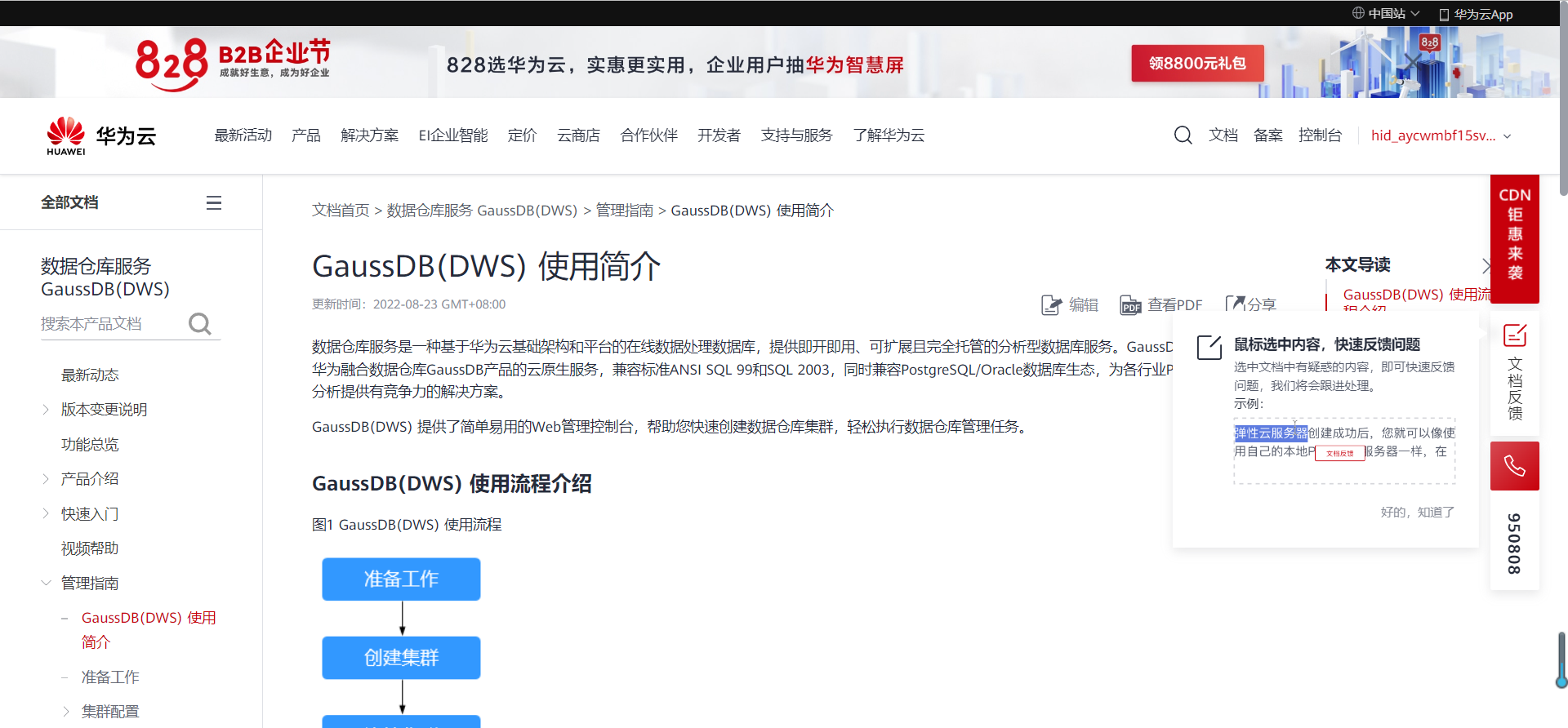Open 最新动态 in sidebar

pyautogui.click(x=90, y=375)
